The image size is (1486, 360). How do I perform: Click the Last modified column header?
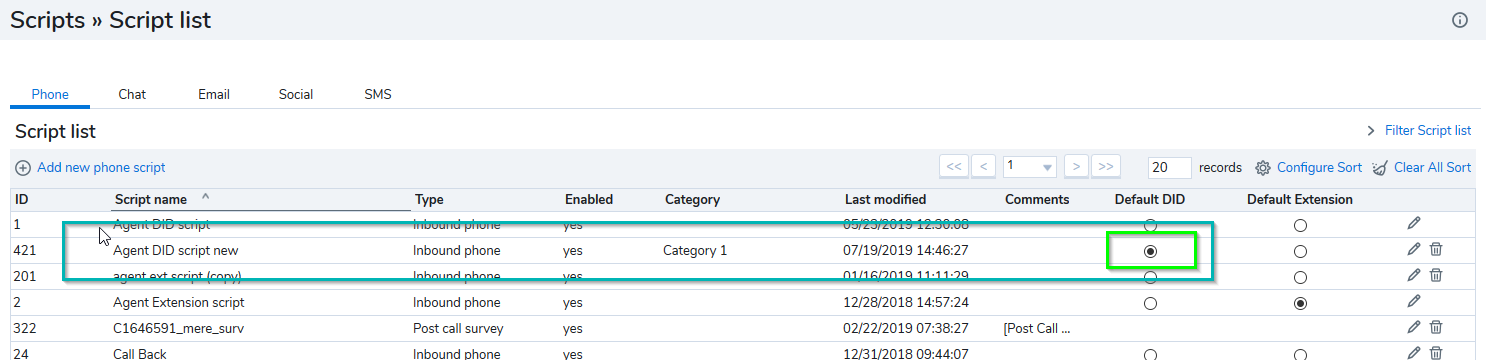coord(885,199)
